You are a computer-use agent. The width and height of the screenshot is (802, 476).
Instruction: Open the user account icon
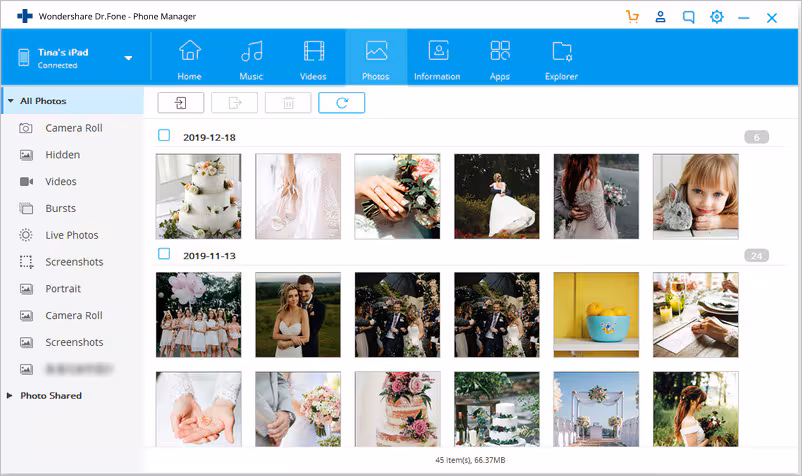point(660,17)
